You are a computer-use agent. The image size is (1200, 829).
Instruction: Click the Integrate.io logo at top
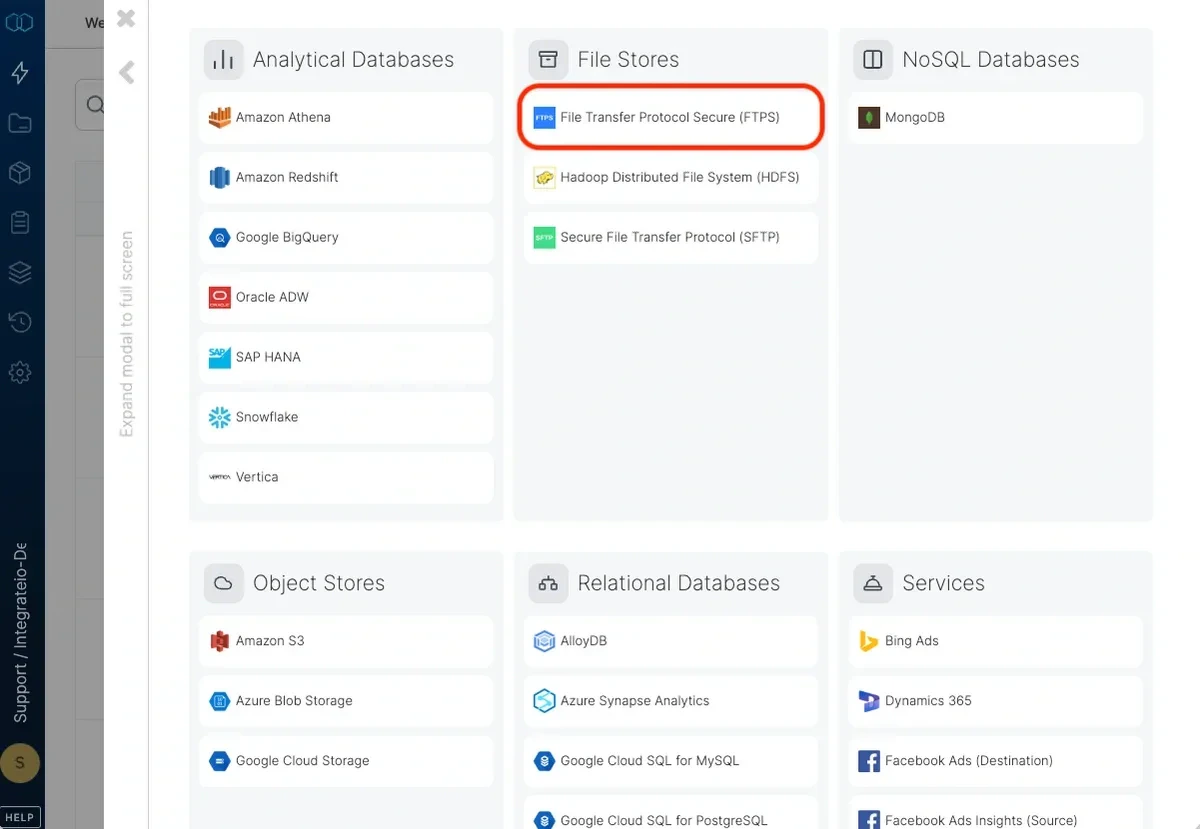(20, 22)
